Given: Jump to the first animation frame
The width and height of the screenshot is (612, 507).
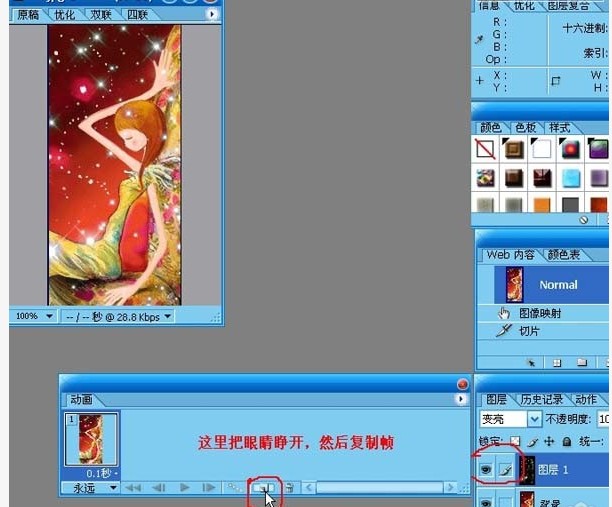Looking at the screenshot, I should (x=133, y=487).
